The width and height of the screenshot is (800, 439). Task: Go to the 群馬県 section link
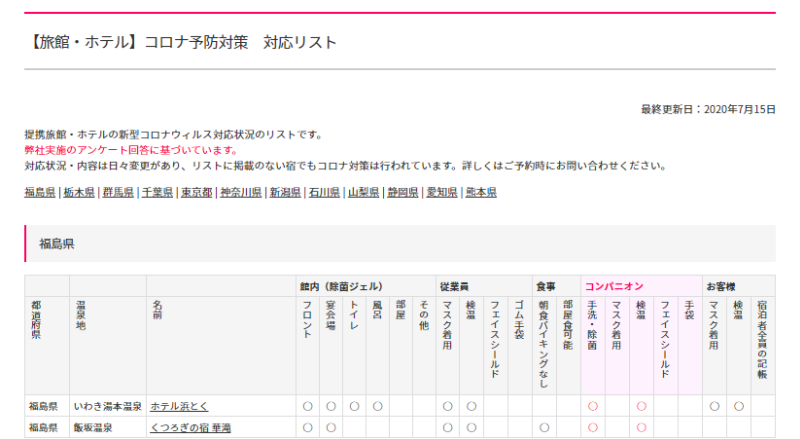click(x=118, y=192)
